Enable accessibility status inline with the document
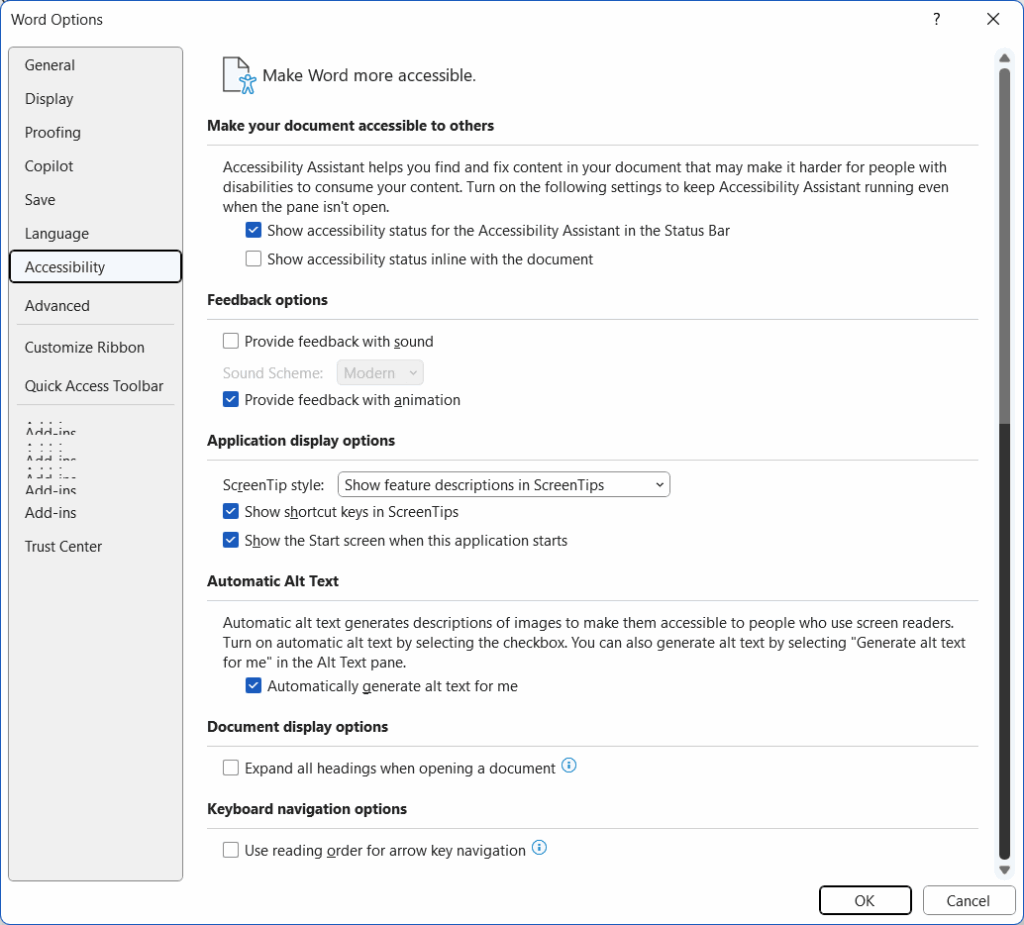The image size is (1024, 925). tap(254, 259)
